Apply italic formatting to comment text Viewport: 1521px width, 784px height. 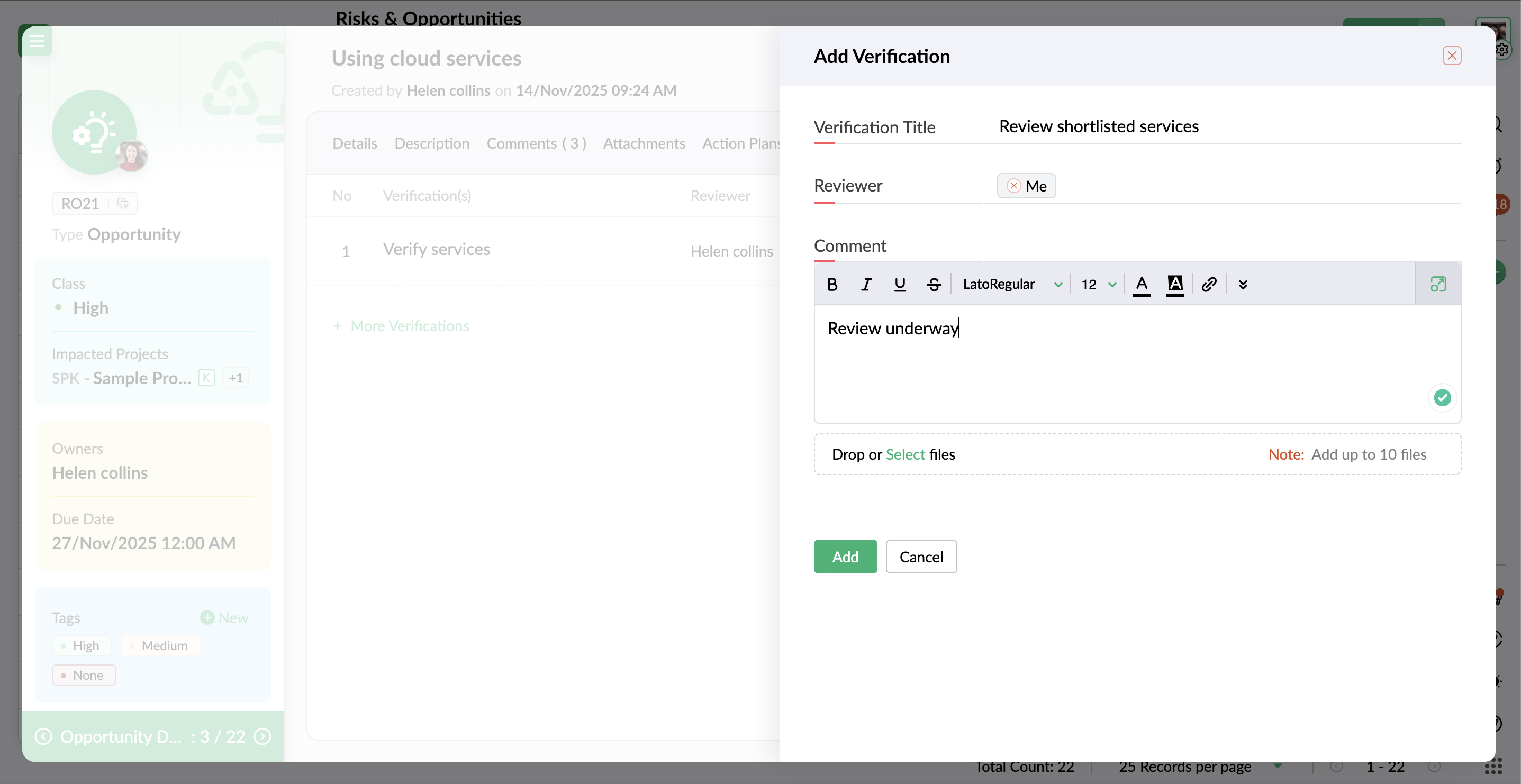[866, 285]
